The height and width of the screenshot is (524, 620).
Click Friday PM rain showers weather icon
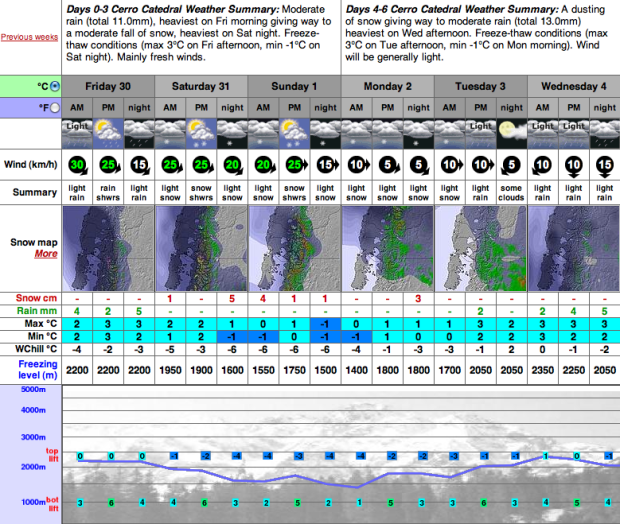click(108, 134)
